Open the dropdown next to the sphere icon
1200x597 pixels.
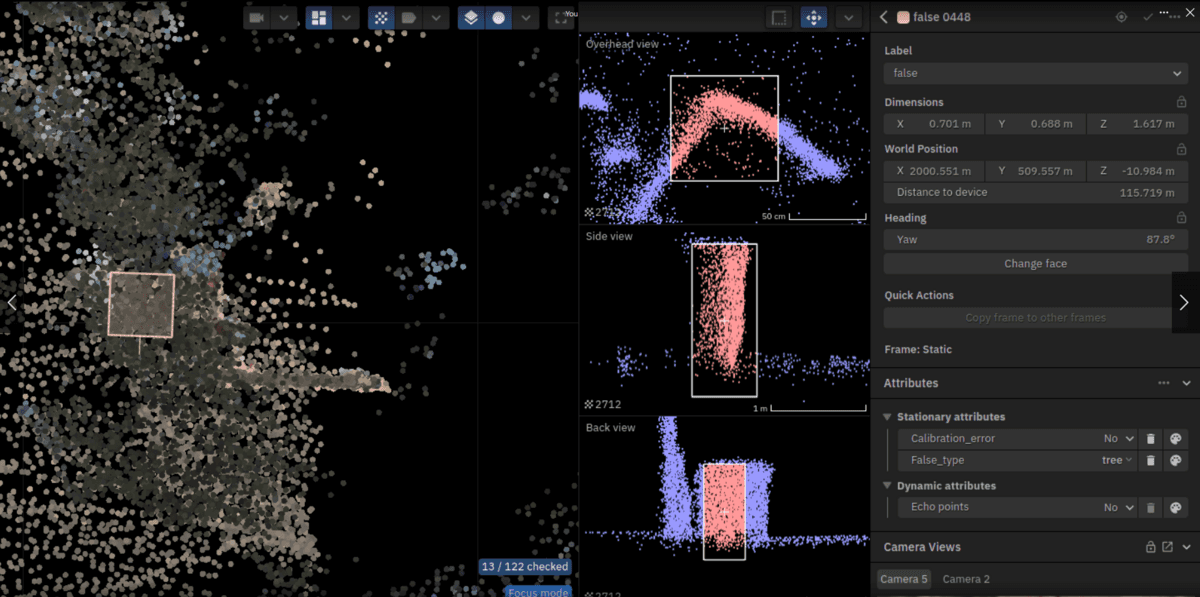click(x=525, y=18)
